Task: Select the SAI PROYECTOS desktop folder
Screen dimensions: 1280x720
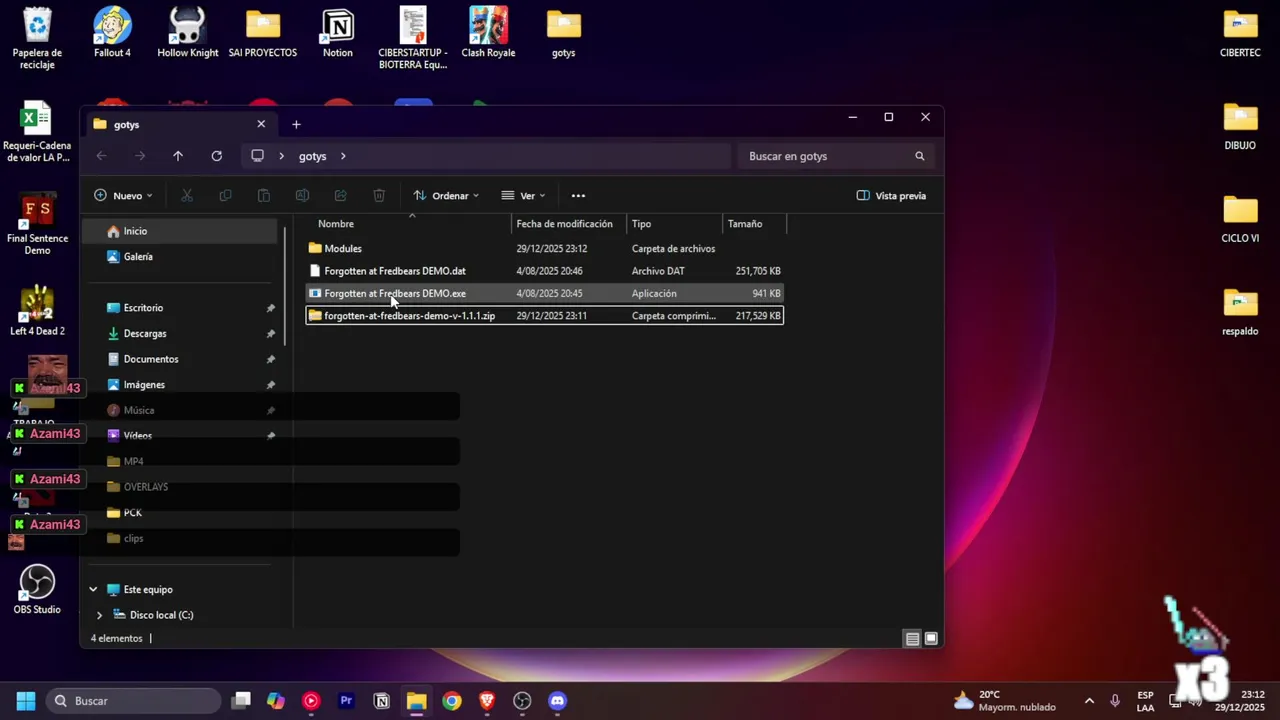Action: pyautogui.click(x=263, y=32)
